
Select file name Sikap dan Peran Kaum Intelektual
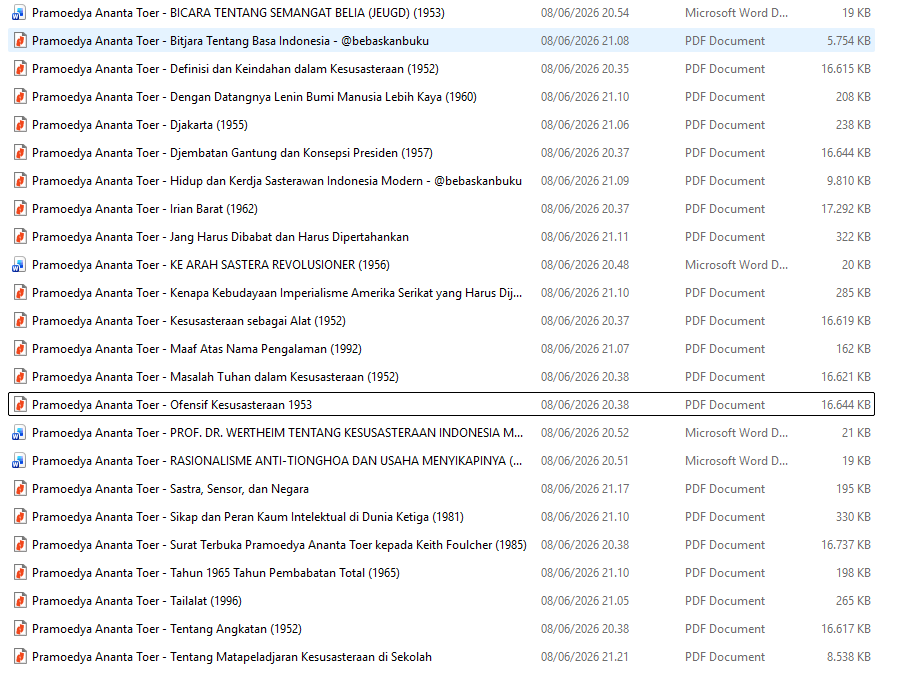click(248, 517)
